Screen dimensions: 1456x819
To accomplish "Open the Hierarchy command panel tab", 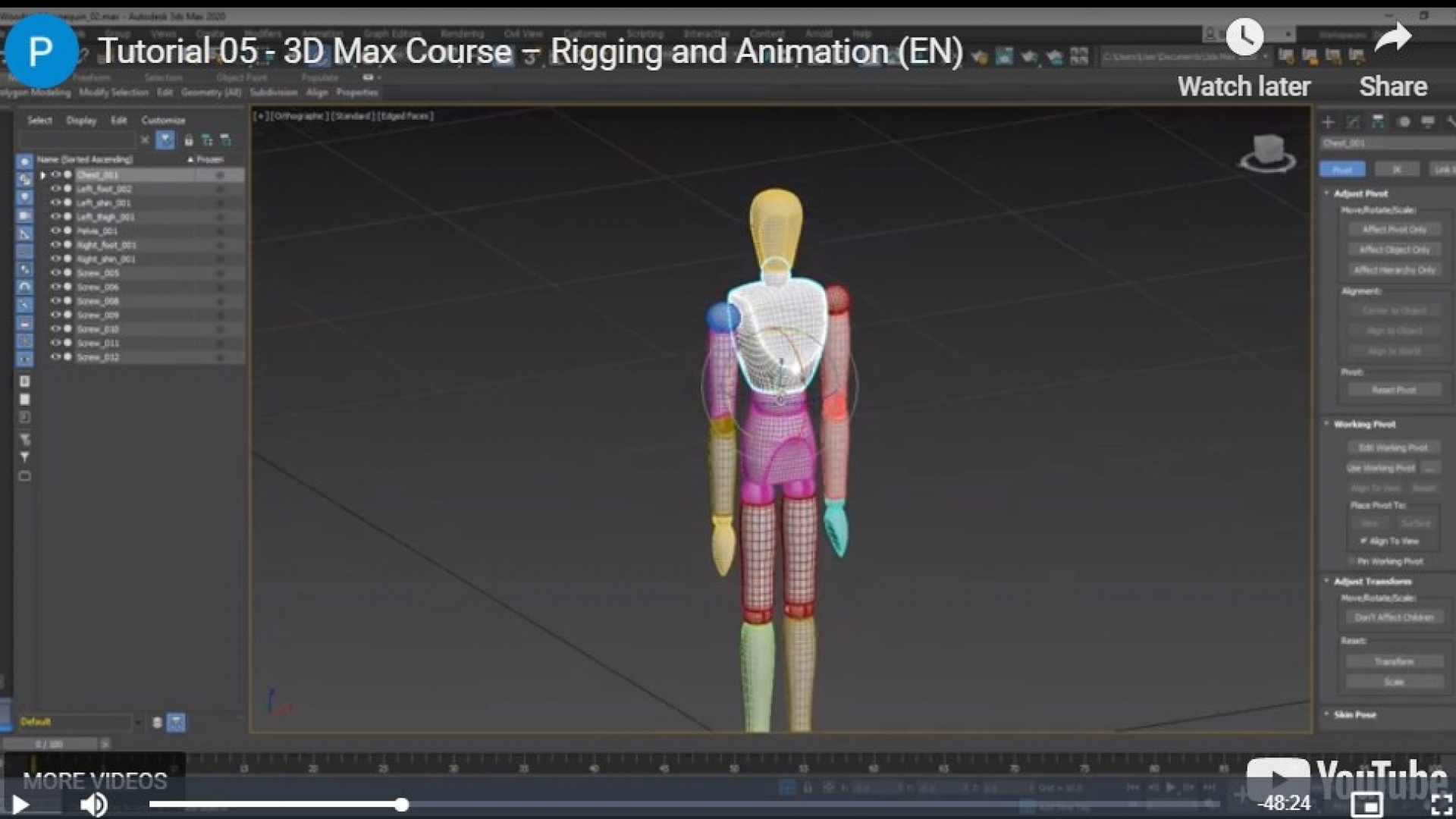I will (1378, 122).
